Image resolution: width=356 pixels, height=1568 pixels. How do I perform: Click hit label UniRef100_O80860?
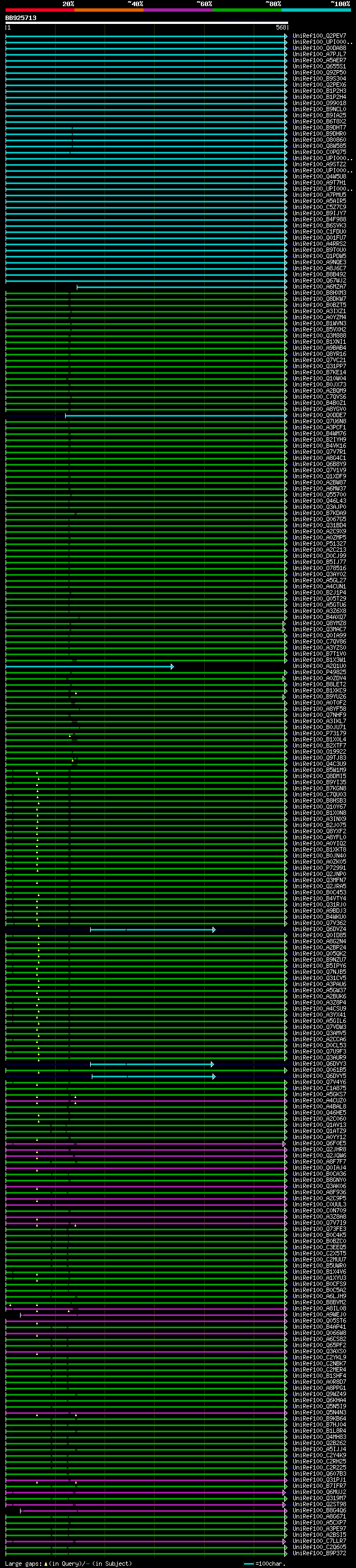click(319, 140)
